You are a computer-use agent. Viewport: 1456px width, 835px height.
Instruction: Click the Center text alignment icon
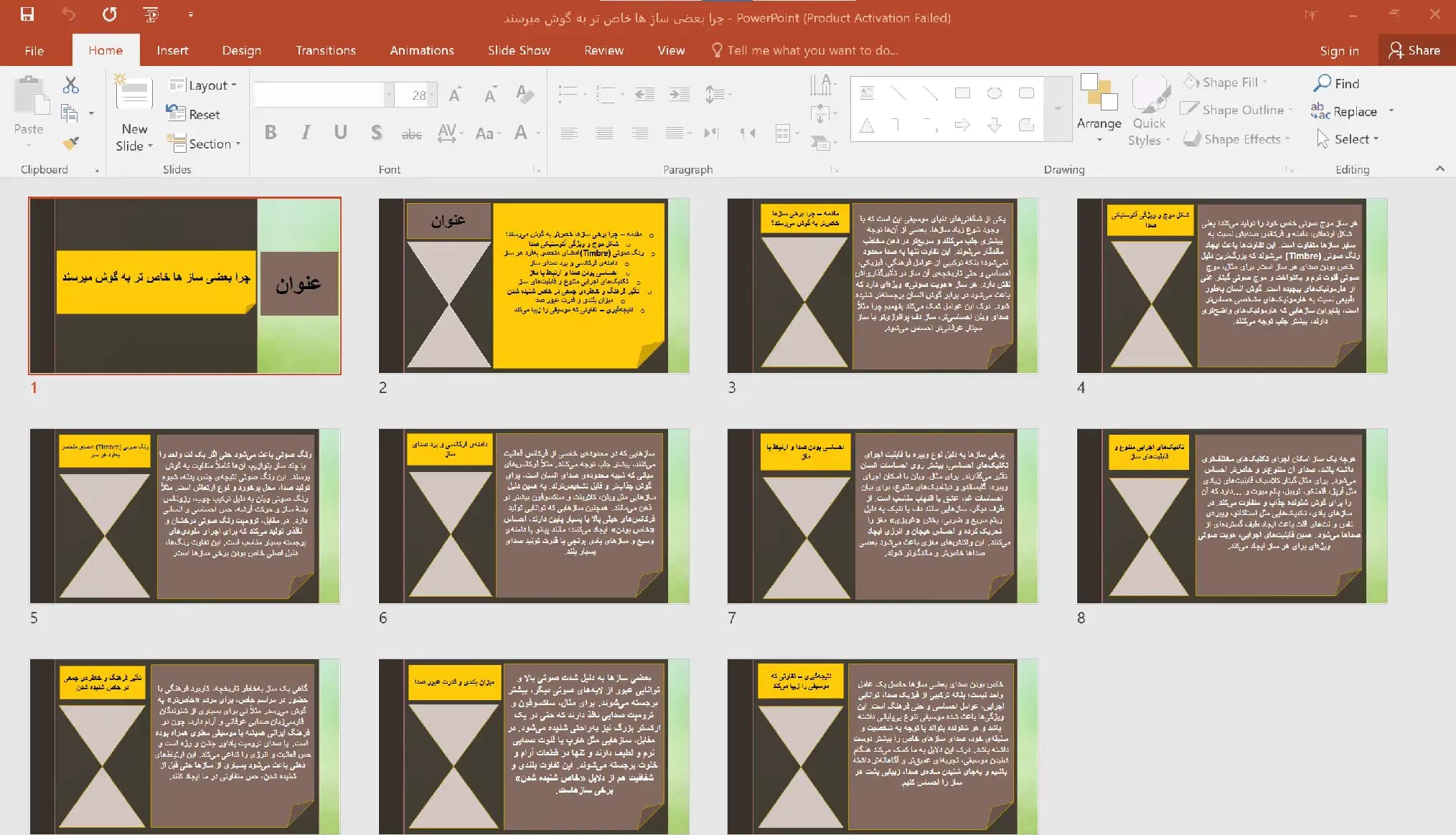pos(604,133)
